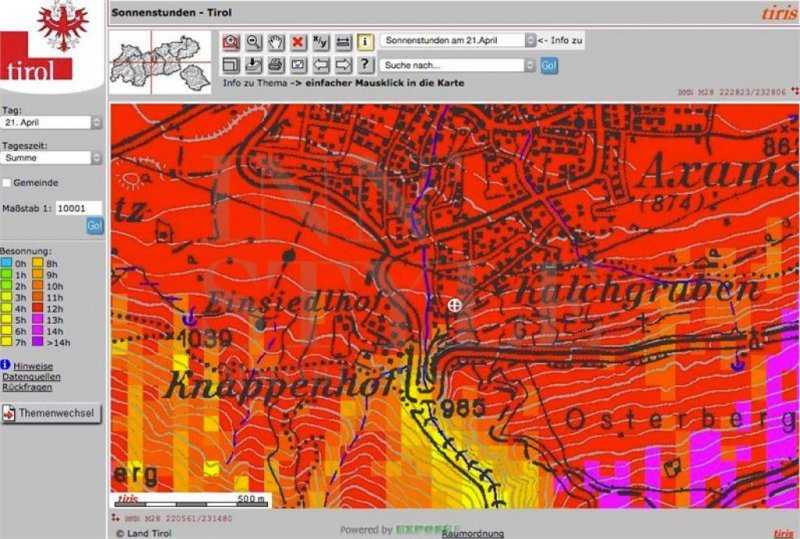Open the Datenquellen link
The width and height of the screenshot is (800, 539).
click(31, 376)
